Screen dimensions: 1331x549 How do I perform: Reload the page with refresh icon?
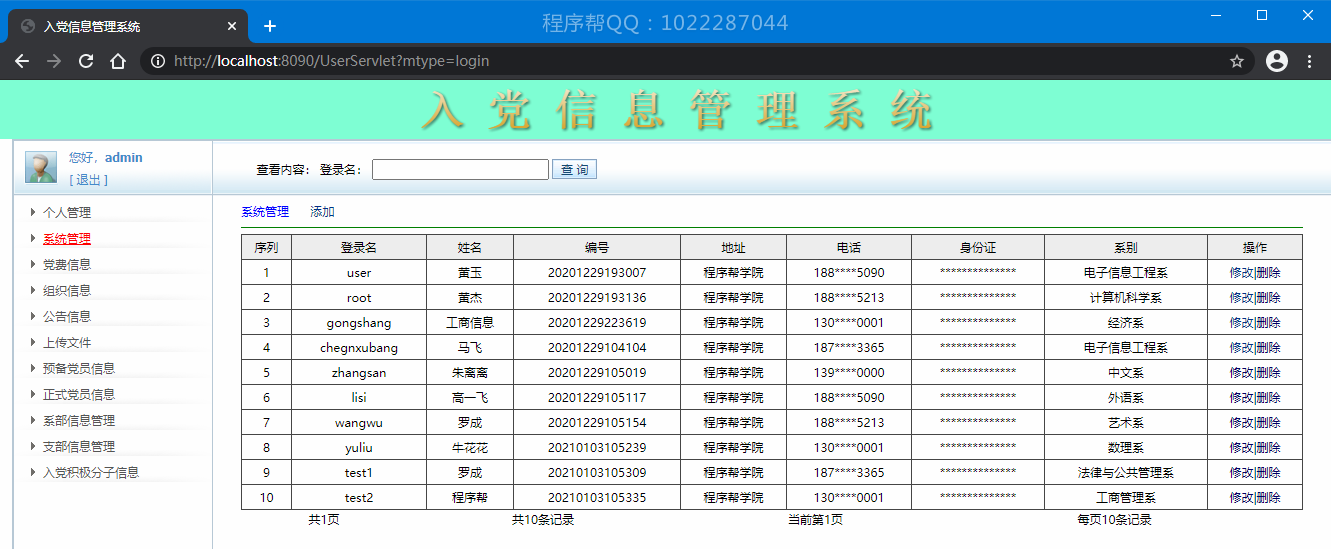pos(86,61)
